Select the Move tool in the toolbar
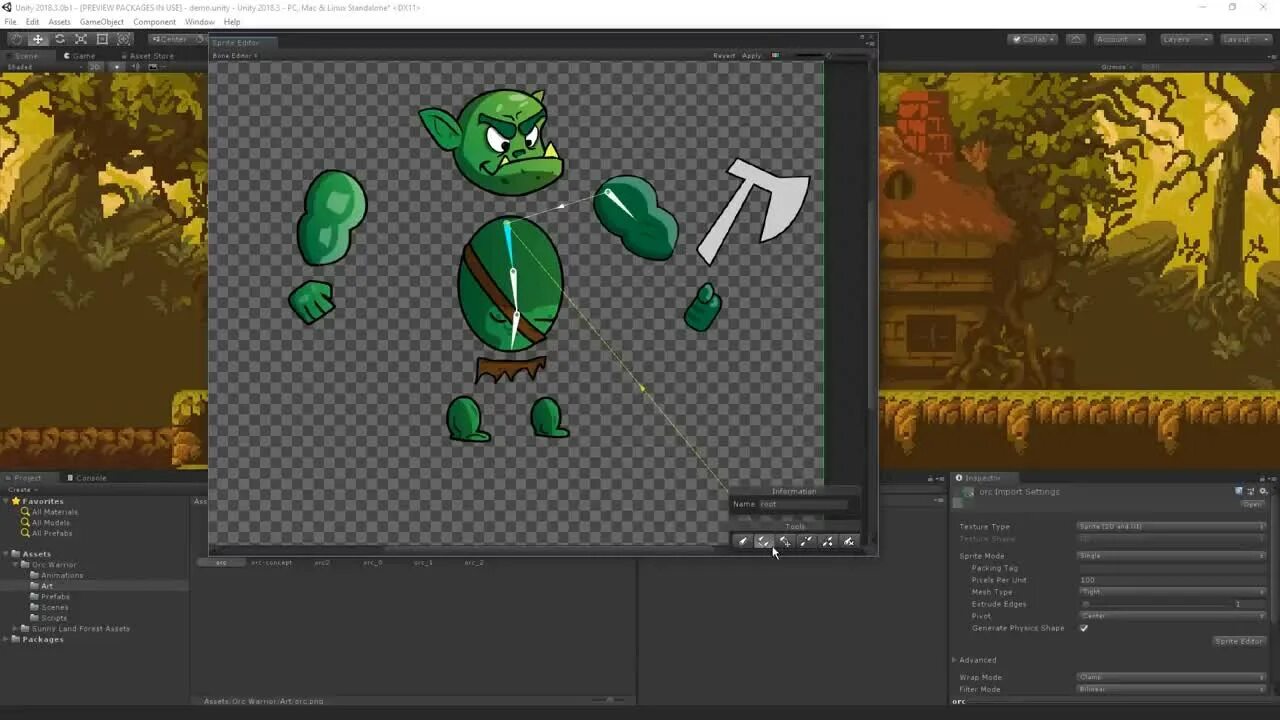Viewport: 1280px width, 720px height. (x=38, y=39)
